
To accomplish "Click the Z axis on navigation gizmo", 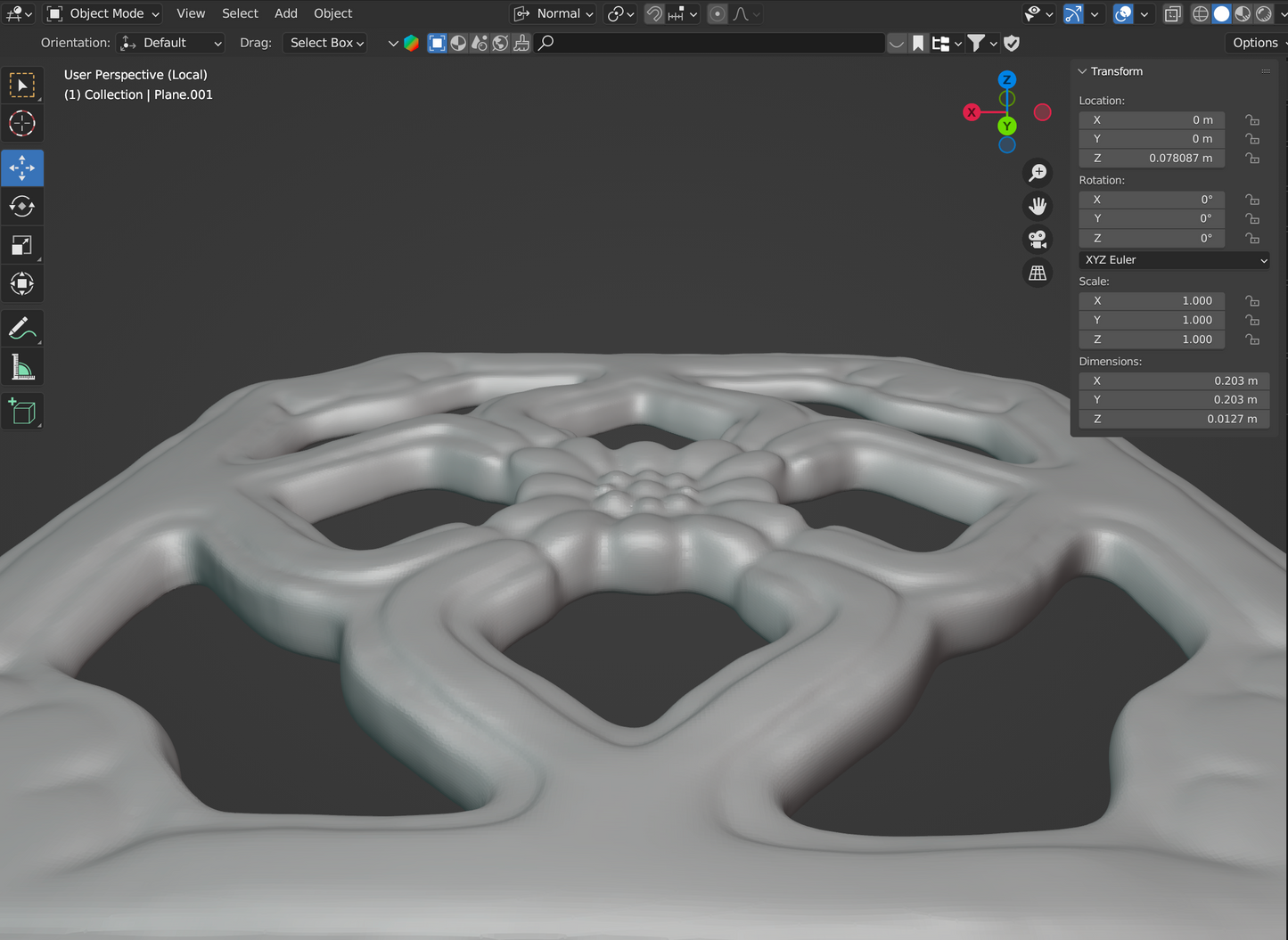I will pos(1006,80).
